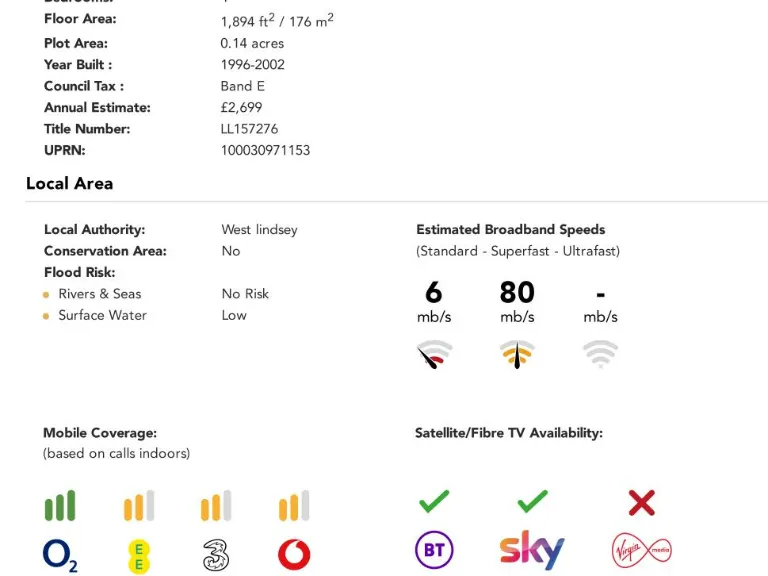Click the O2 network logo
Image resolution: width=768 pixels, height=576 pixels.
(x=60, y=554)
